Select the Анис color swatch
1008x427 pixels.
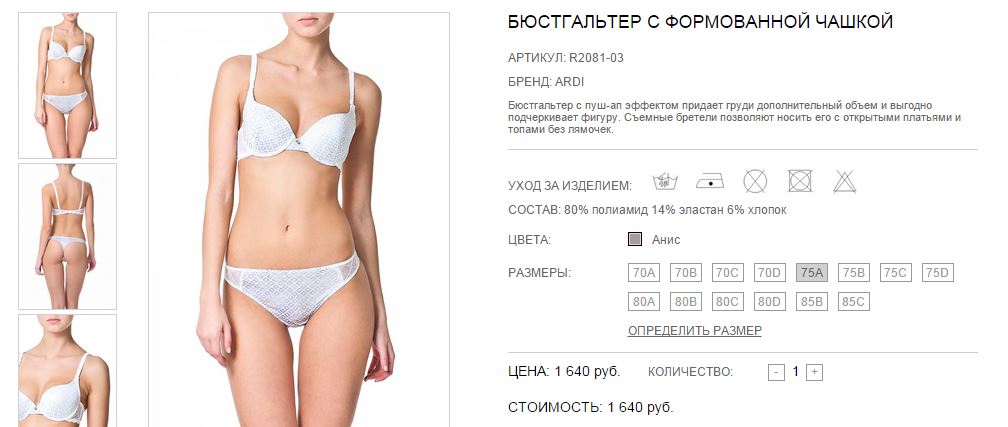635,240
